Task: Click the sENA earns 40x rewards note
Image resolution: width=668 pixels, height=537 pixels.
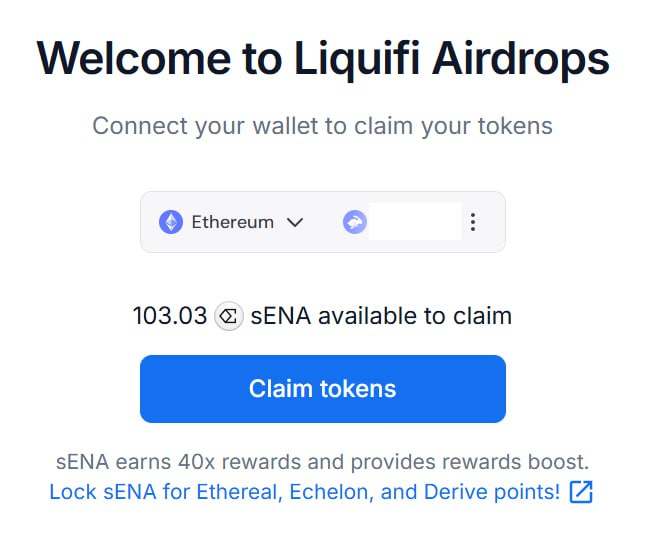Action: pyautogui.click(x=322, y=462)
